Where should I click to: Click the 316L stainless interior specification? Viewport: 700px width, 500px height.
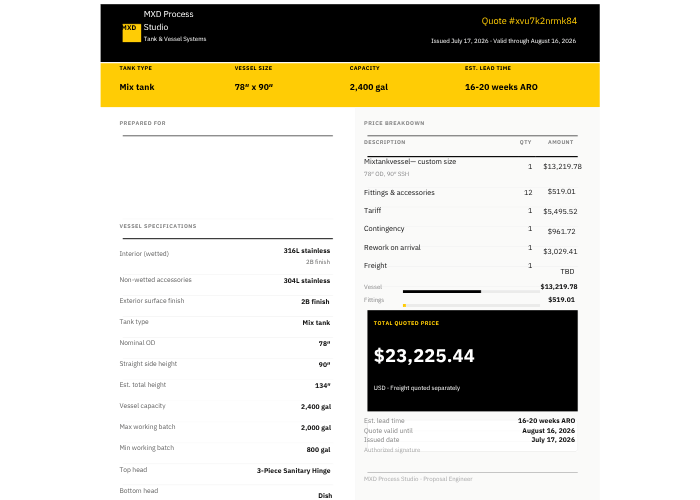307,250
